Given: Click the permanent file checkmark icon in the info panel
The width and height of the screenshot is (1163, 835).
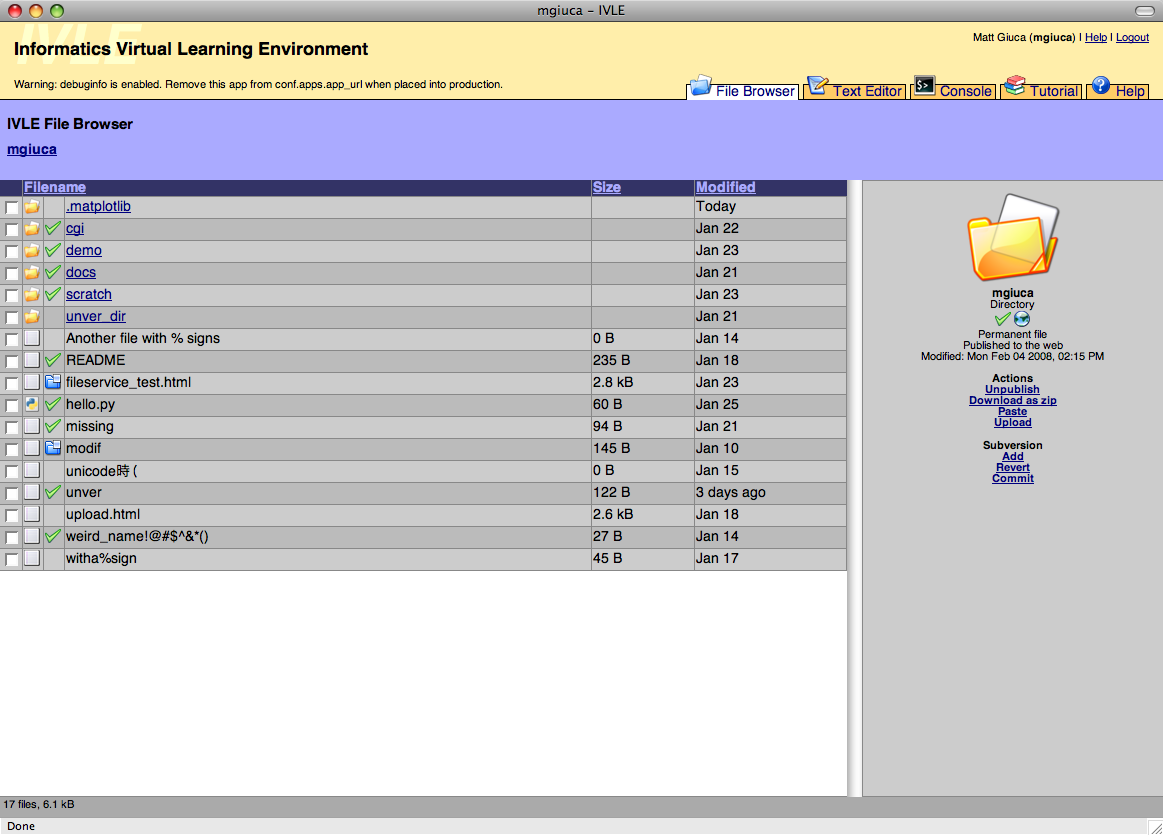Looking at the screenshot, I should (x=1003, y=319).
